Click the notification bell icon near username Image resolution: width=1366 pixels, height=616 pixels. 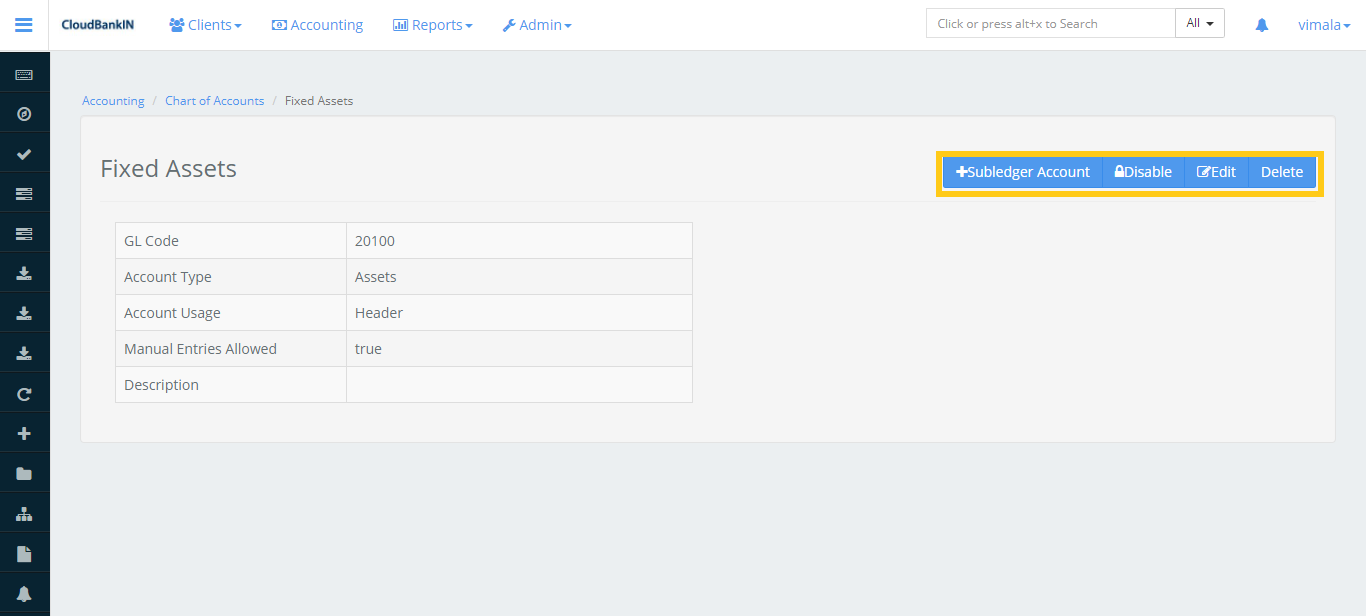click(1261, 24)
